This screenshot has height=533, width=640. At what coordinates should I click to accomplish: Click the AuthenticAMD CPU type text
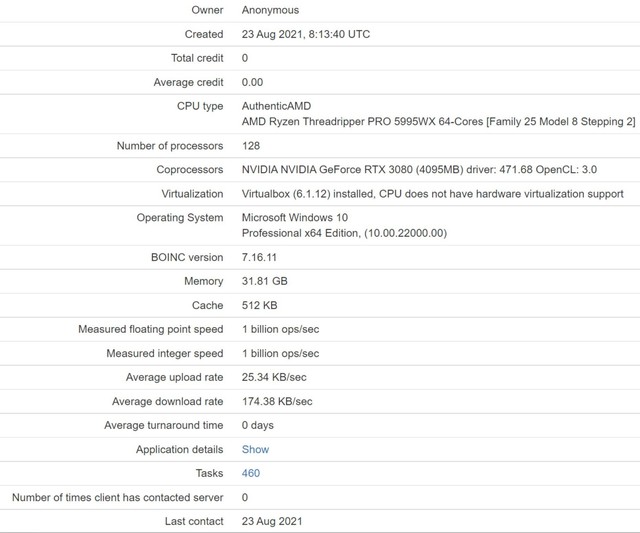276,106
